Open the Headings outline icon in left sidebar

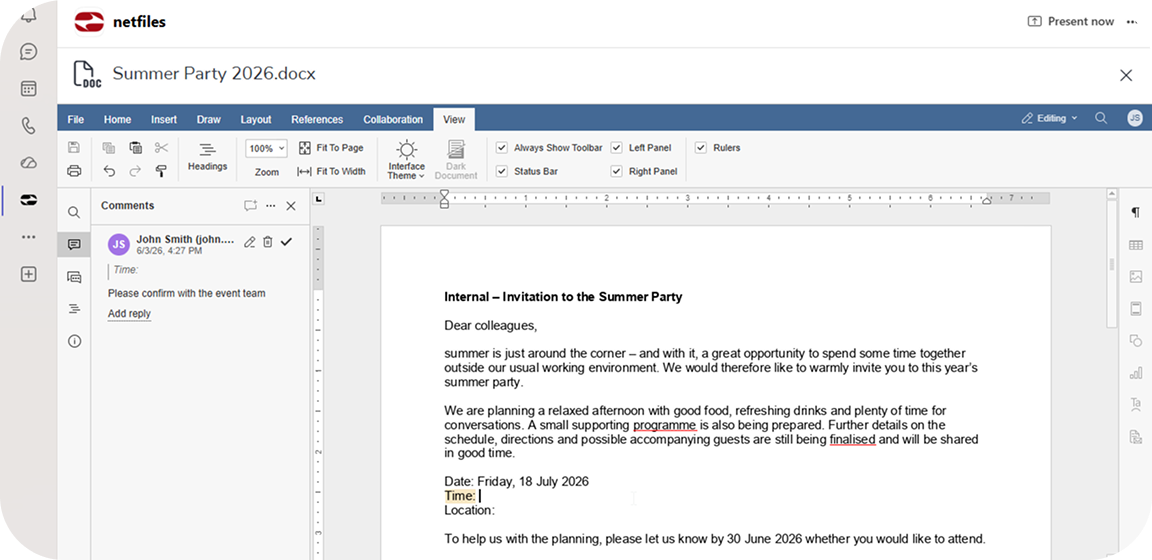pyautogui.click(x=73, y=309)
